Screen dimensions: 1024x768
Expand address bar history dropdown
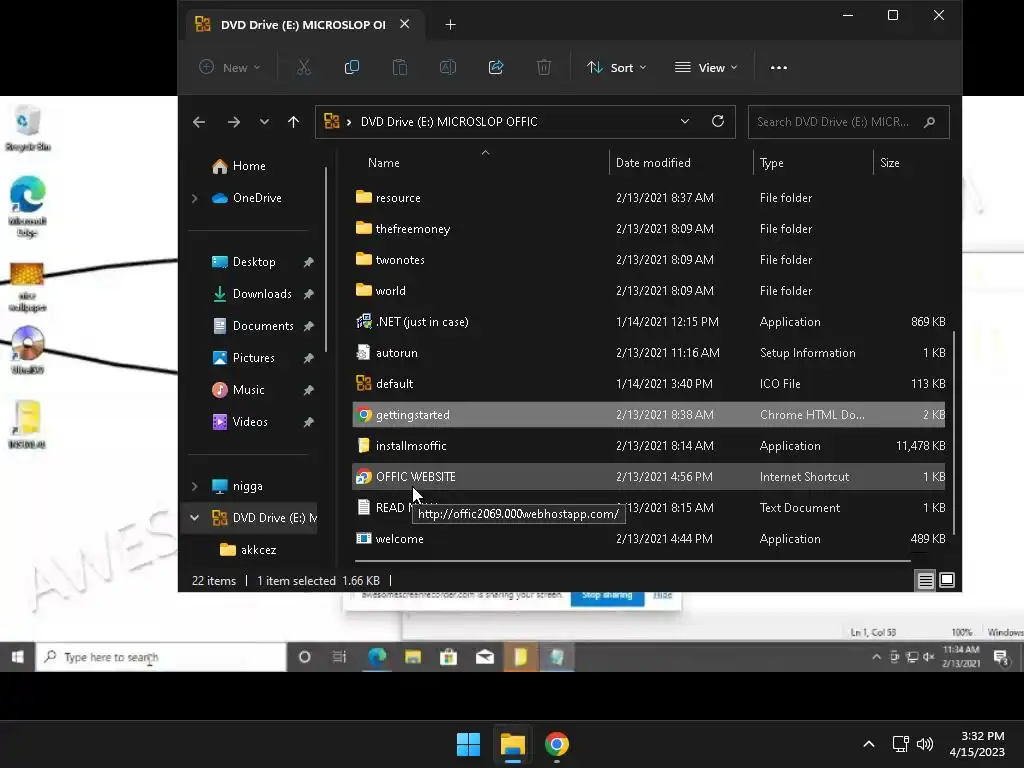684,121
